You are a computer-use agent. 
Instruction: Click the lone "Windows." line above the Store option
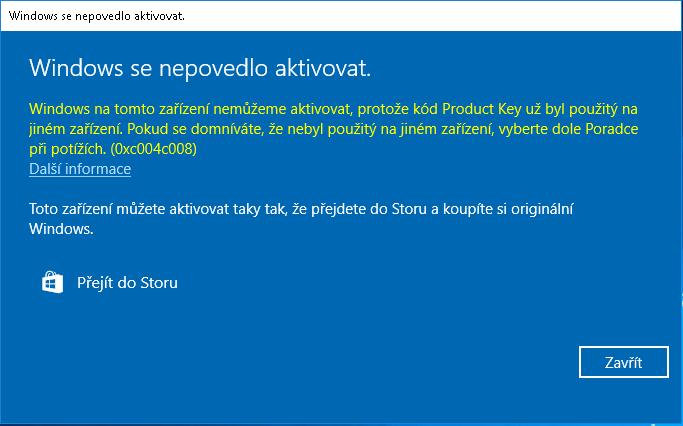click(x=61, y=229)
